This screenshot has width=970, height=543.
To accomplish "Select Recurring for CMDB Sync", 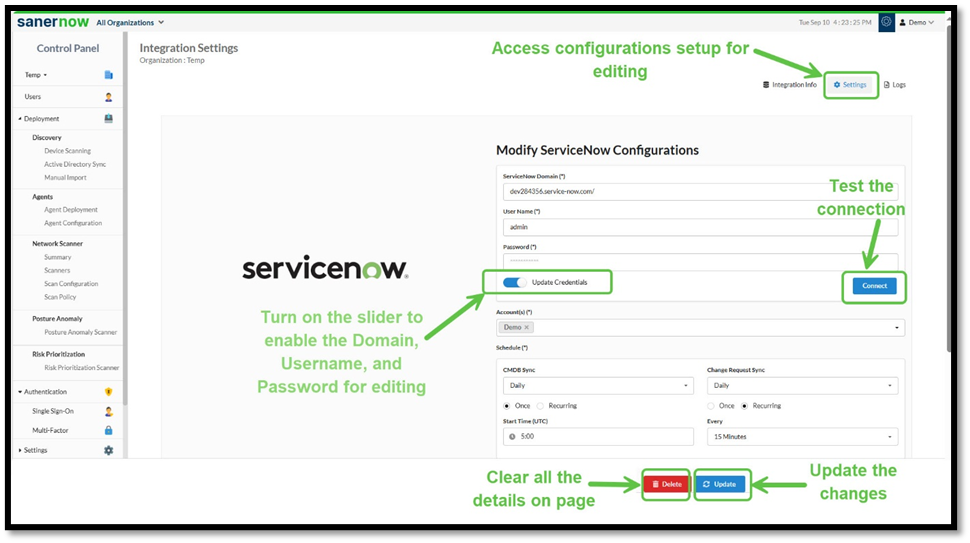I will [540, 406].
